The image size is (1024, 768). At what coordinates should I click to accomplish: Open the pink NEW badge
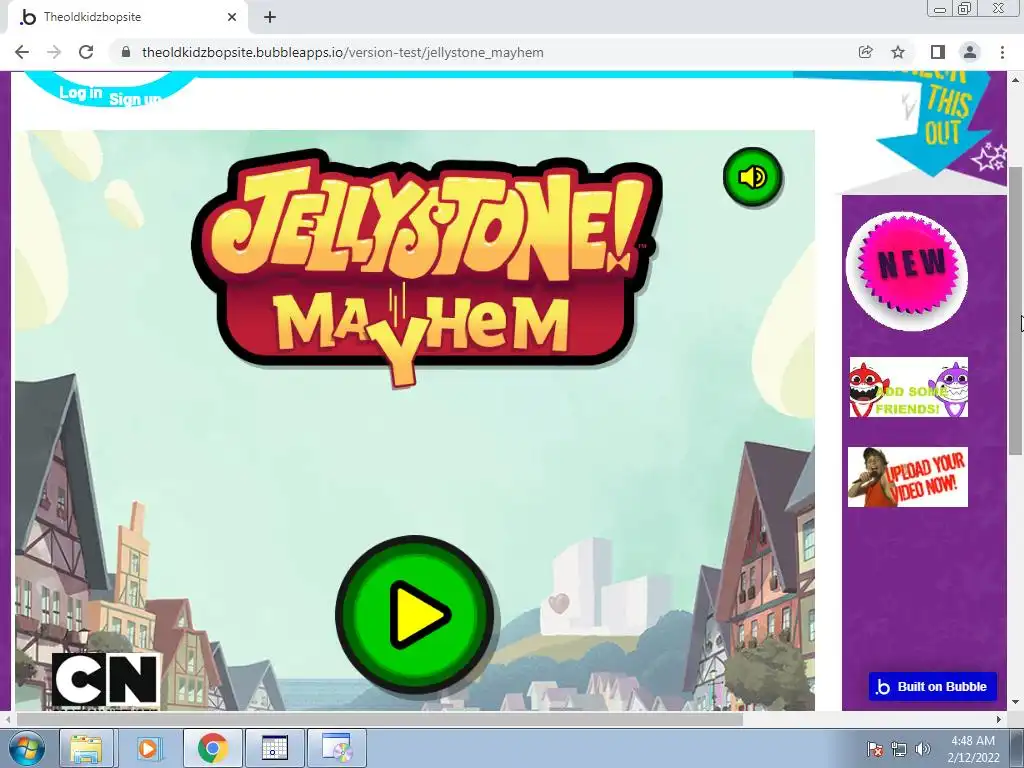coord(906,269)
